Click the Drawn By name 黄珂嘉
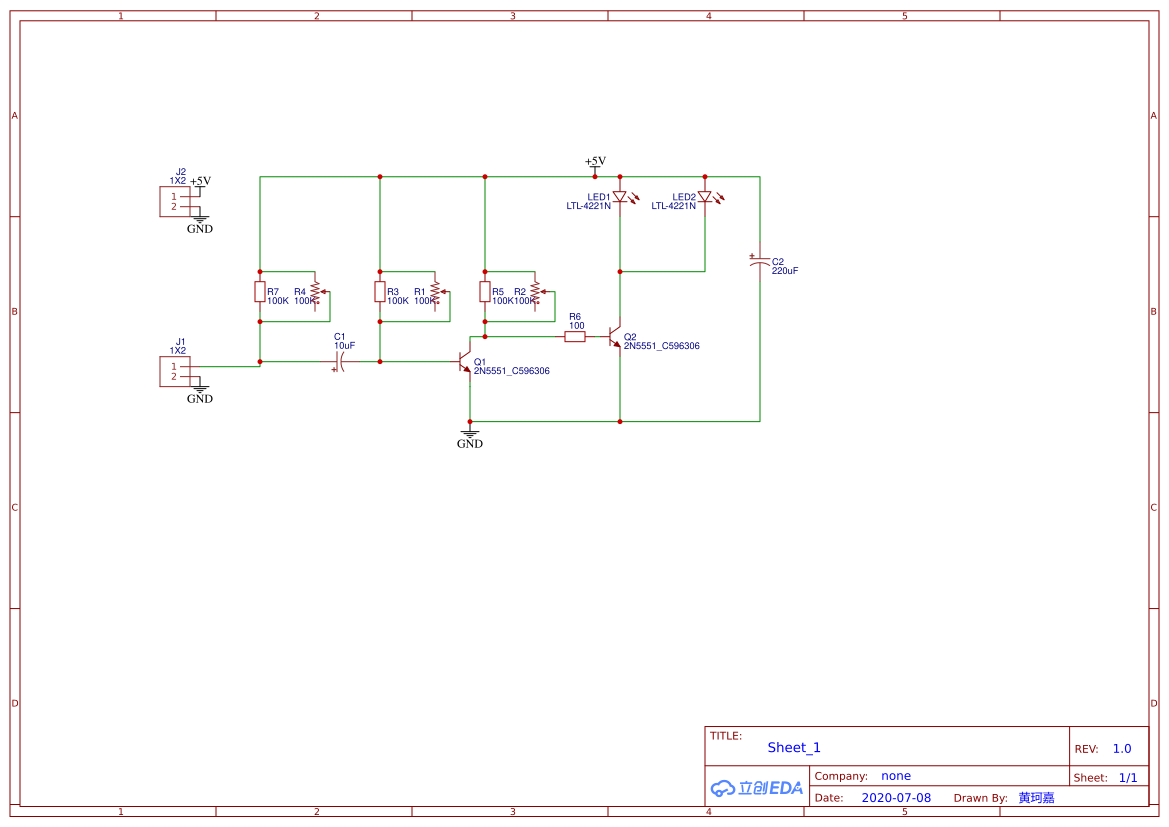This screenshot has width=1169, height=827. click(1036, 798)
